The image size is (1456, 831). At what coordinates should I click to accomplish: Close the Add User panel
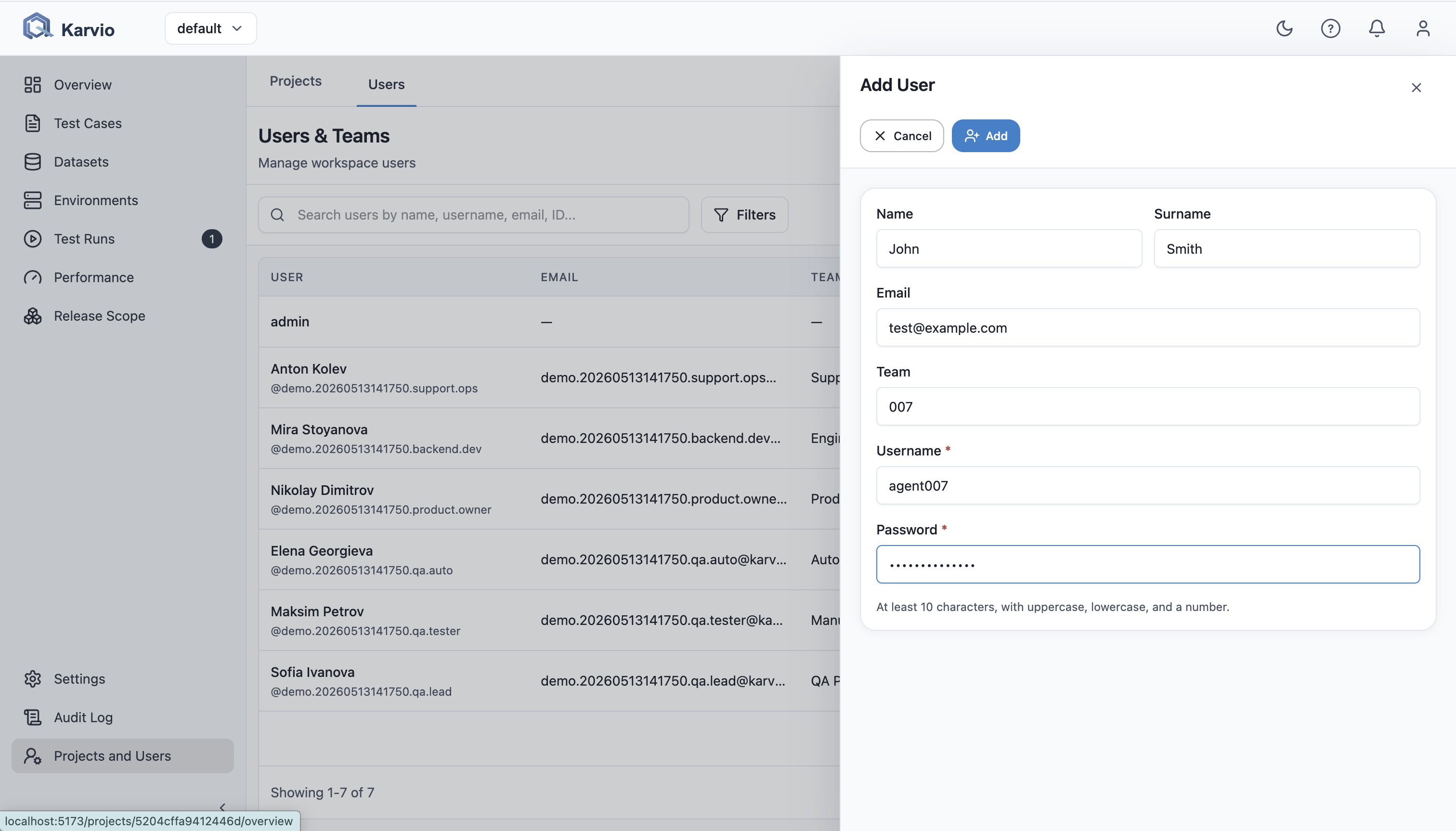1416,87
